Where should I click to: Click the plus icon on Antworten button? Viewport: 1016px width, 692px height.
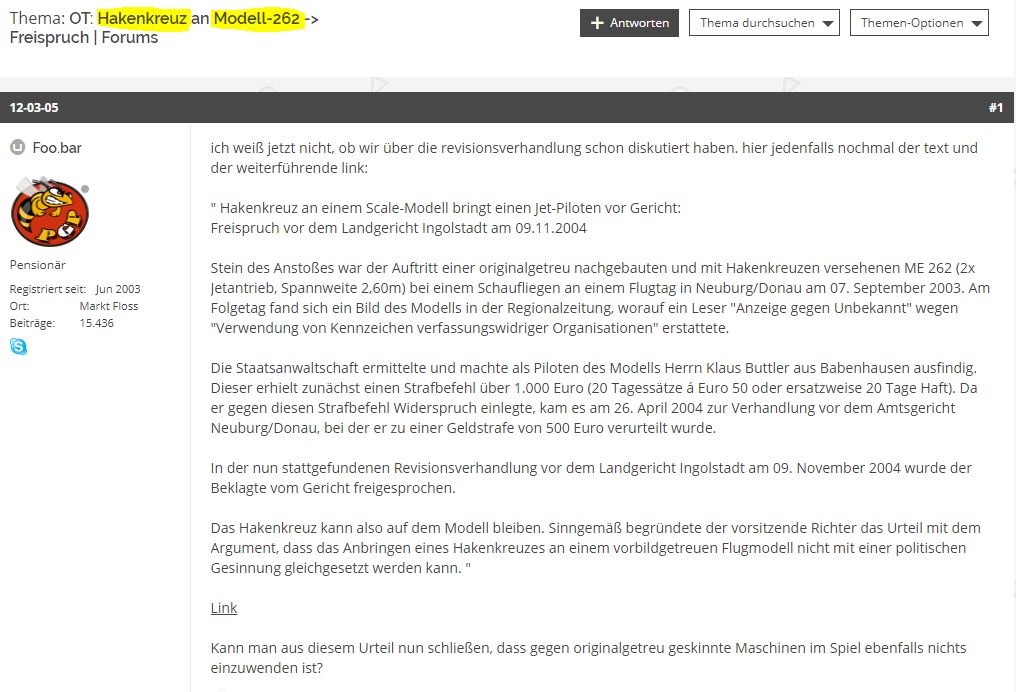click(x=597, y=23)
